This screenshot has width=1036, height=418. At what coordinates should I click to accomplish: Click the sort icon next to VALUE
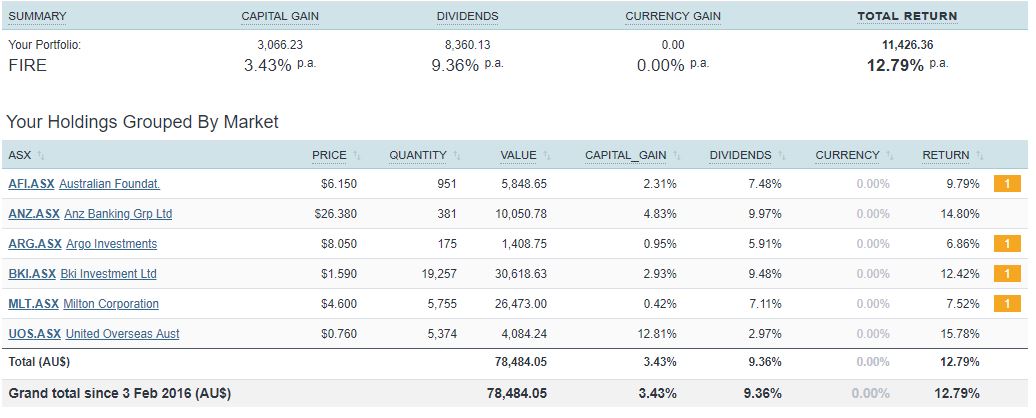(x=547, y=156)
